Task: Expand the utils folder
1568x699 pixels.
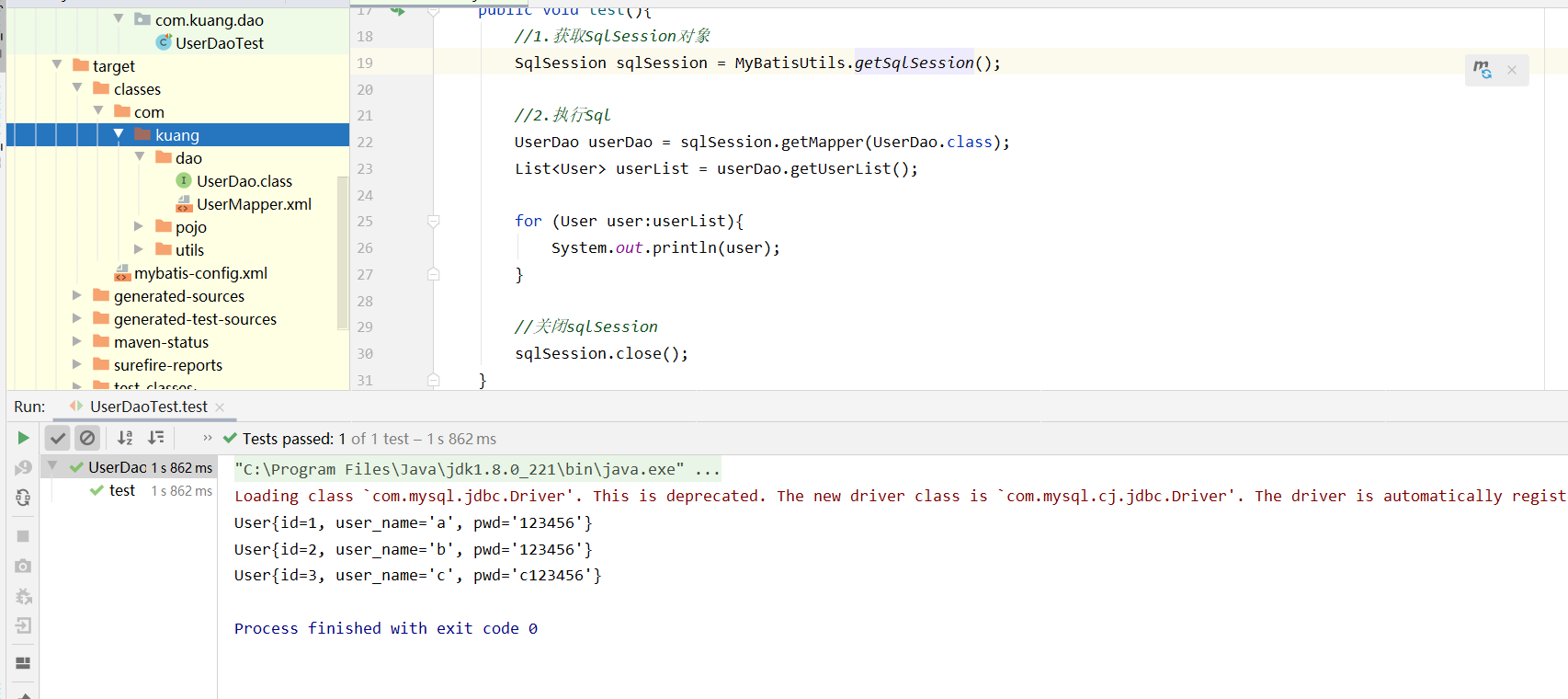Action: [139, 248]
